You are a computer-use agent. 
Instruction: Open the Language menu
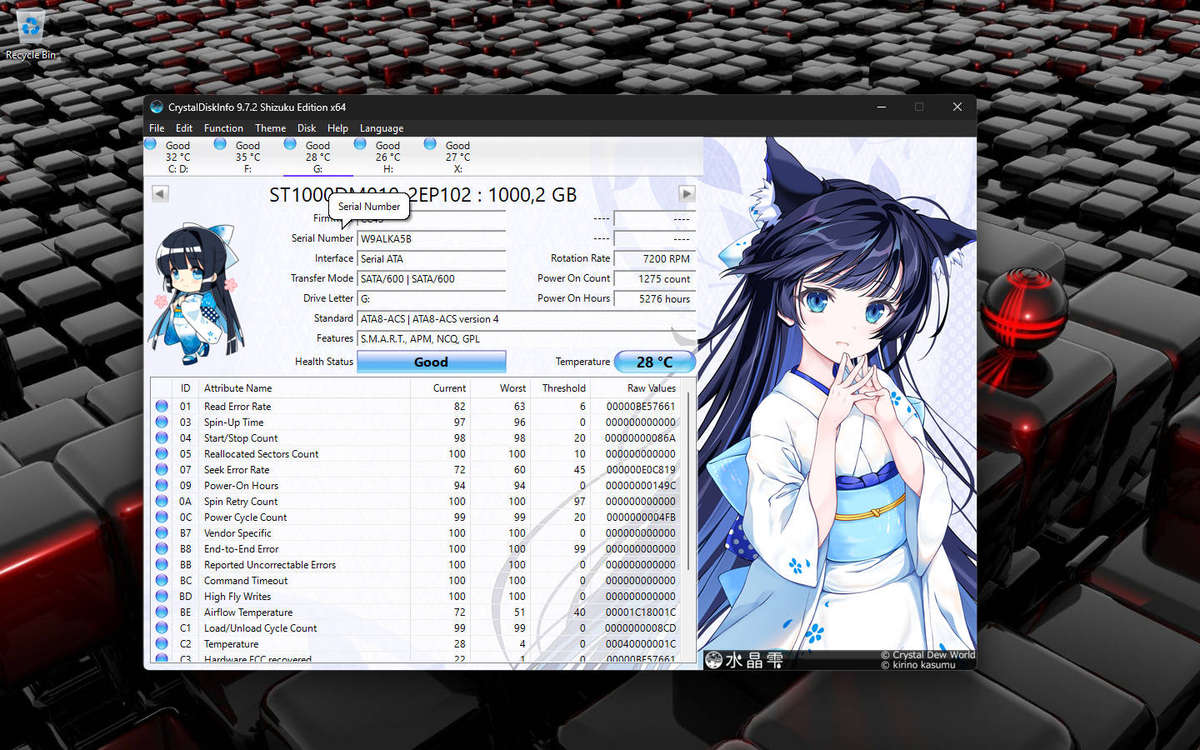click(x=381, y=128)
